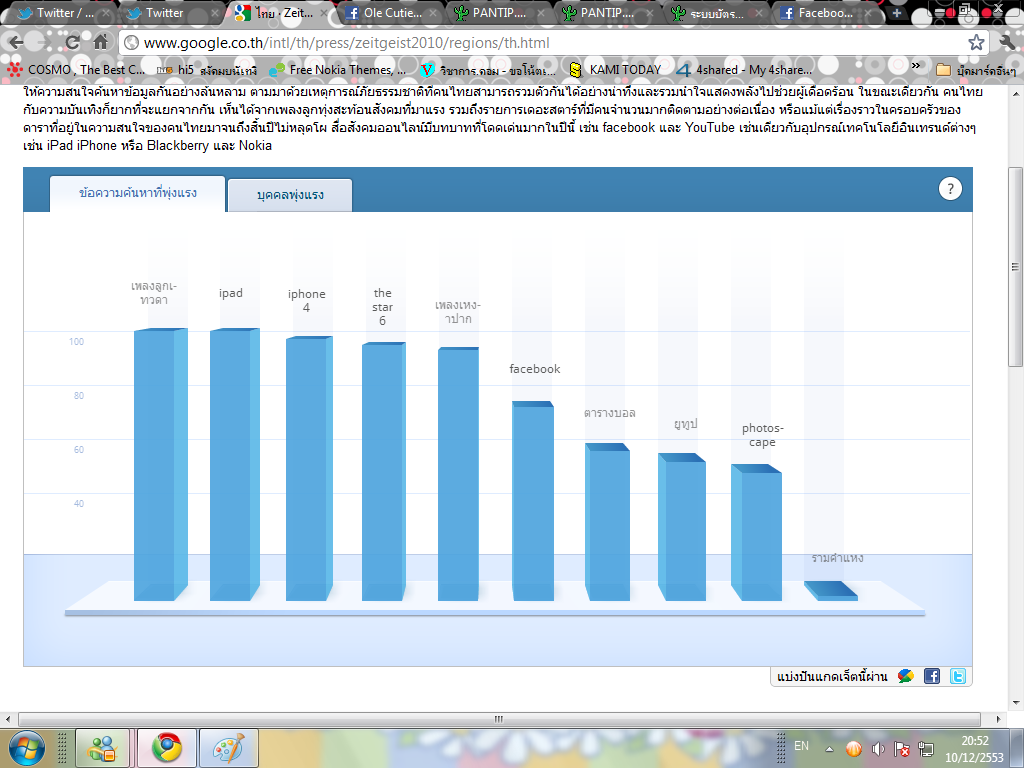This screenshot has height=768, width=1024.
Task: Bookmark this page with the star icon
Action: pos(976,43)
